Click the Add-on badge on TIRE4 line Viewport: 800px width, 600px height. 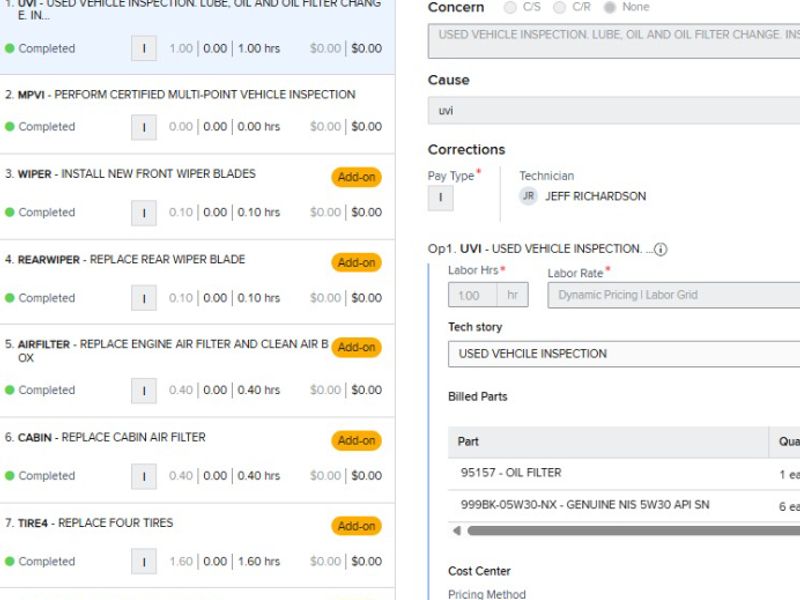356,526
